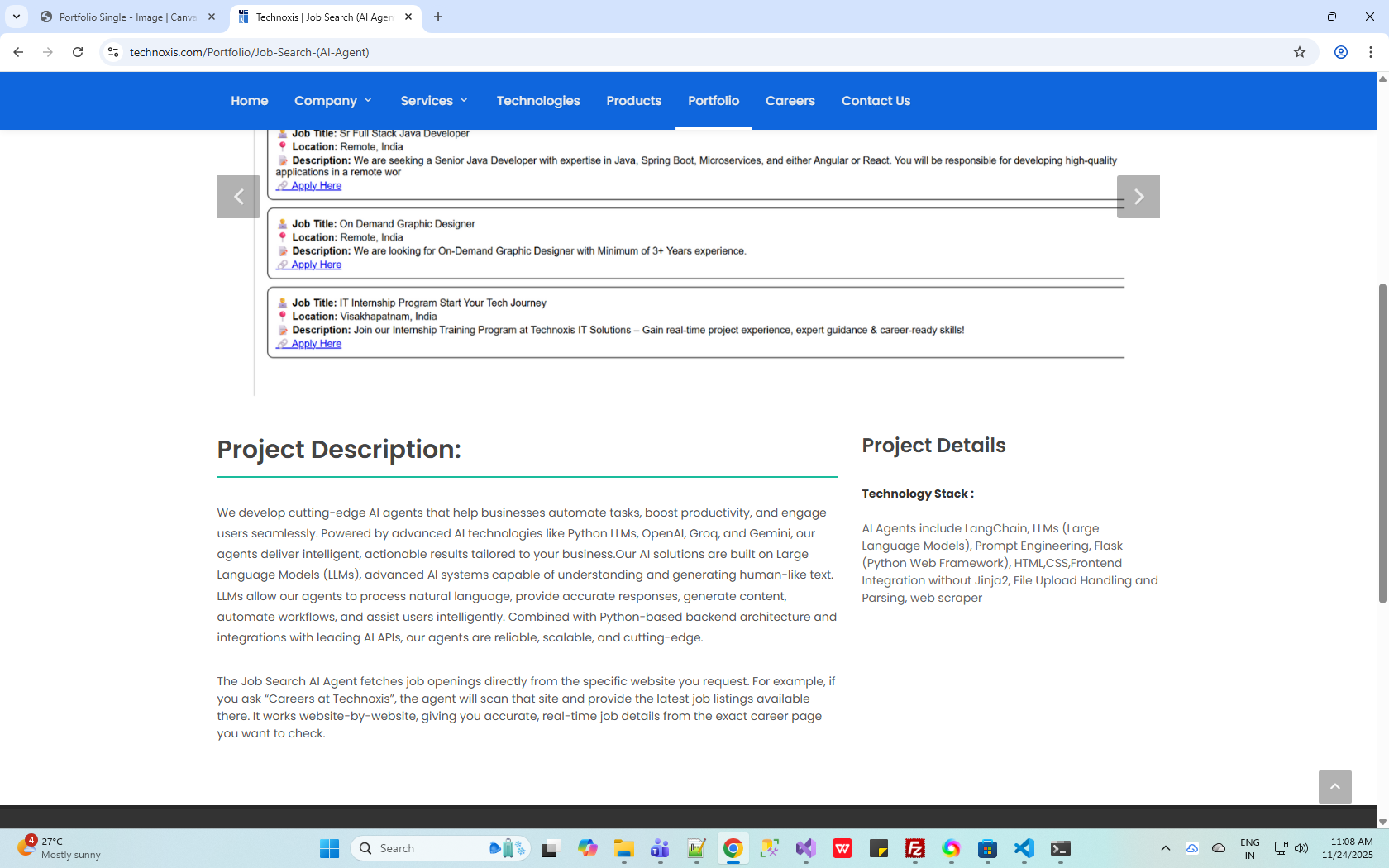
Task: Show hidden system tray icons
Action: (1165, 848)
